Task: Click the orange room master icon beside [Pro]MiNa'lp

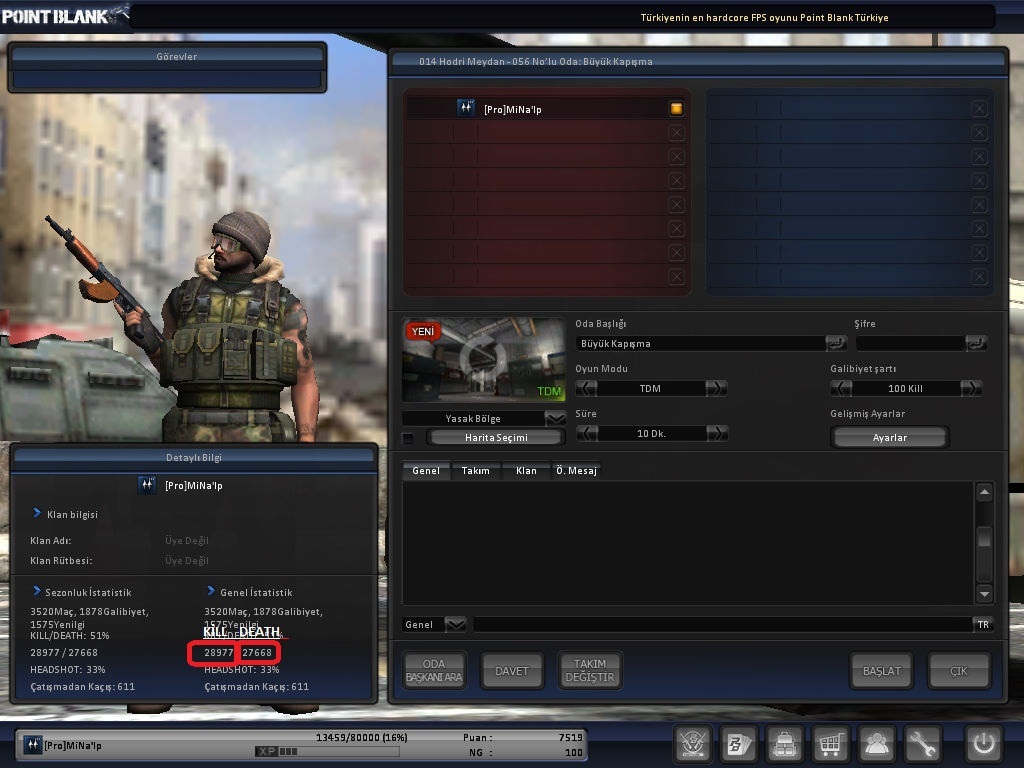Action: pos(677,108)
